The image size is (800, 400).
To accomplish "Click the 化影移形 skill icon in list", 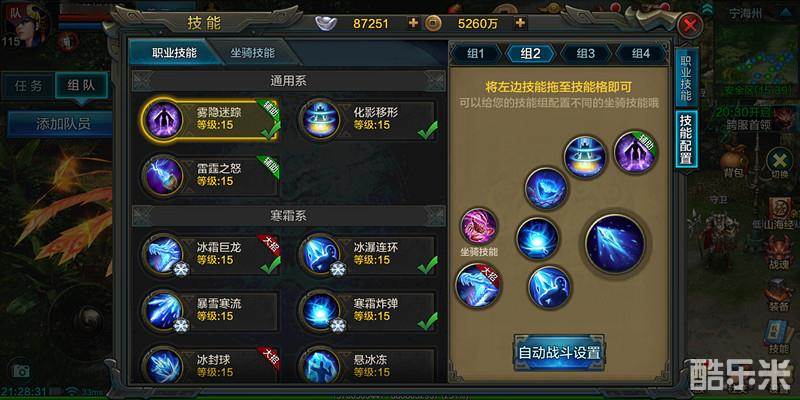I will point(319,119).
